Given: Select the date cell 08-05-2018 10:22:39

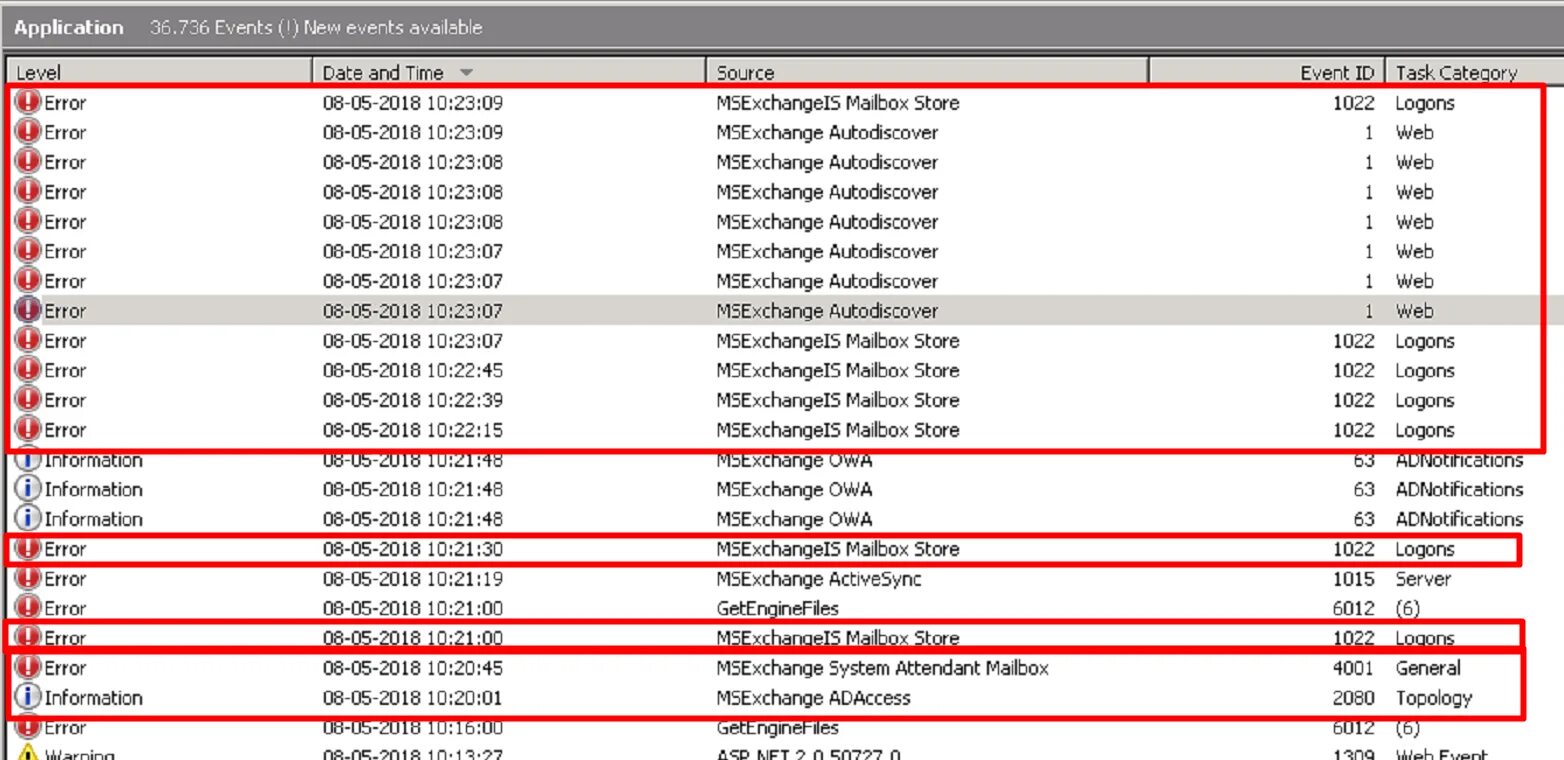Looking at the screenshot, I should point(413,401).
